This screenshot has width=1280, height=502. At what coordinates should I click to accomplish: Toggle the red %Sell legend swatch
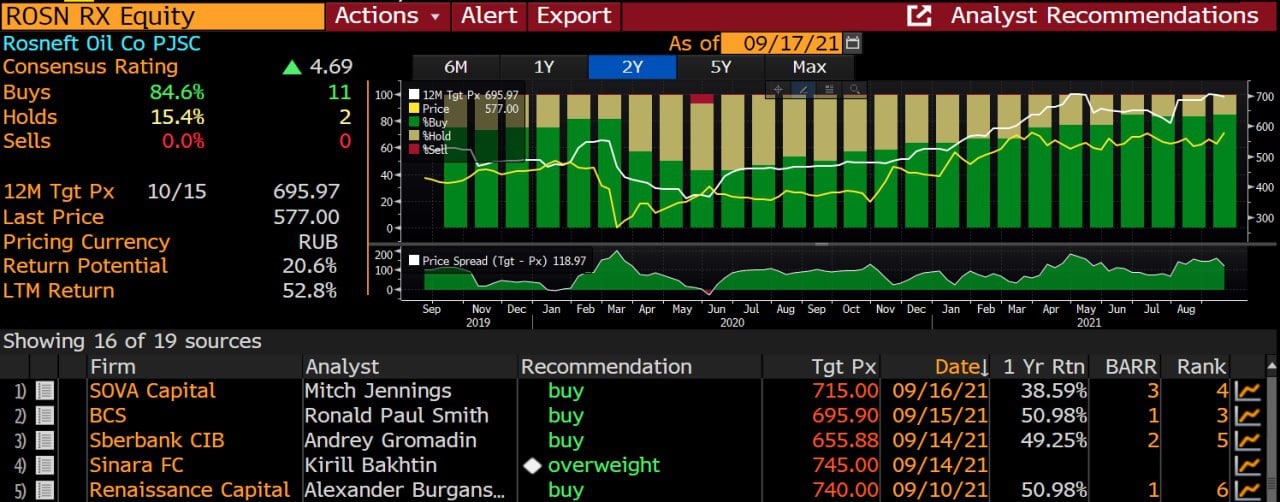point(414,149)
